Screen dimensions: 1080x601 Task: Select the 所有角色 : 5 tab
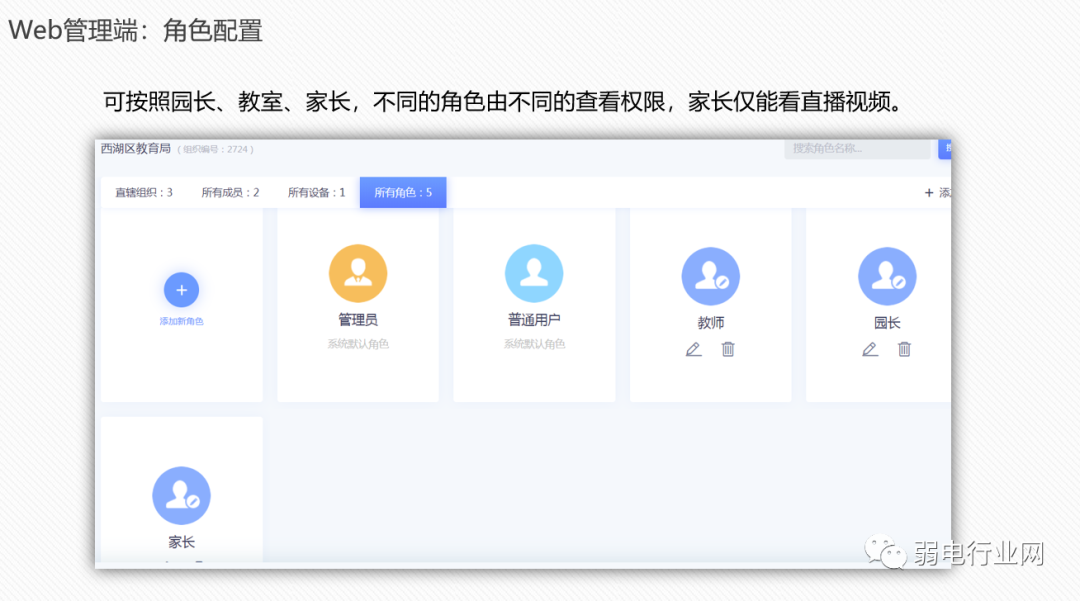403,193
